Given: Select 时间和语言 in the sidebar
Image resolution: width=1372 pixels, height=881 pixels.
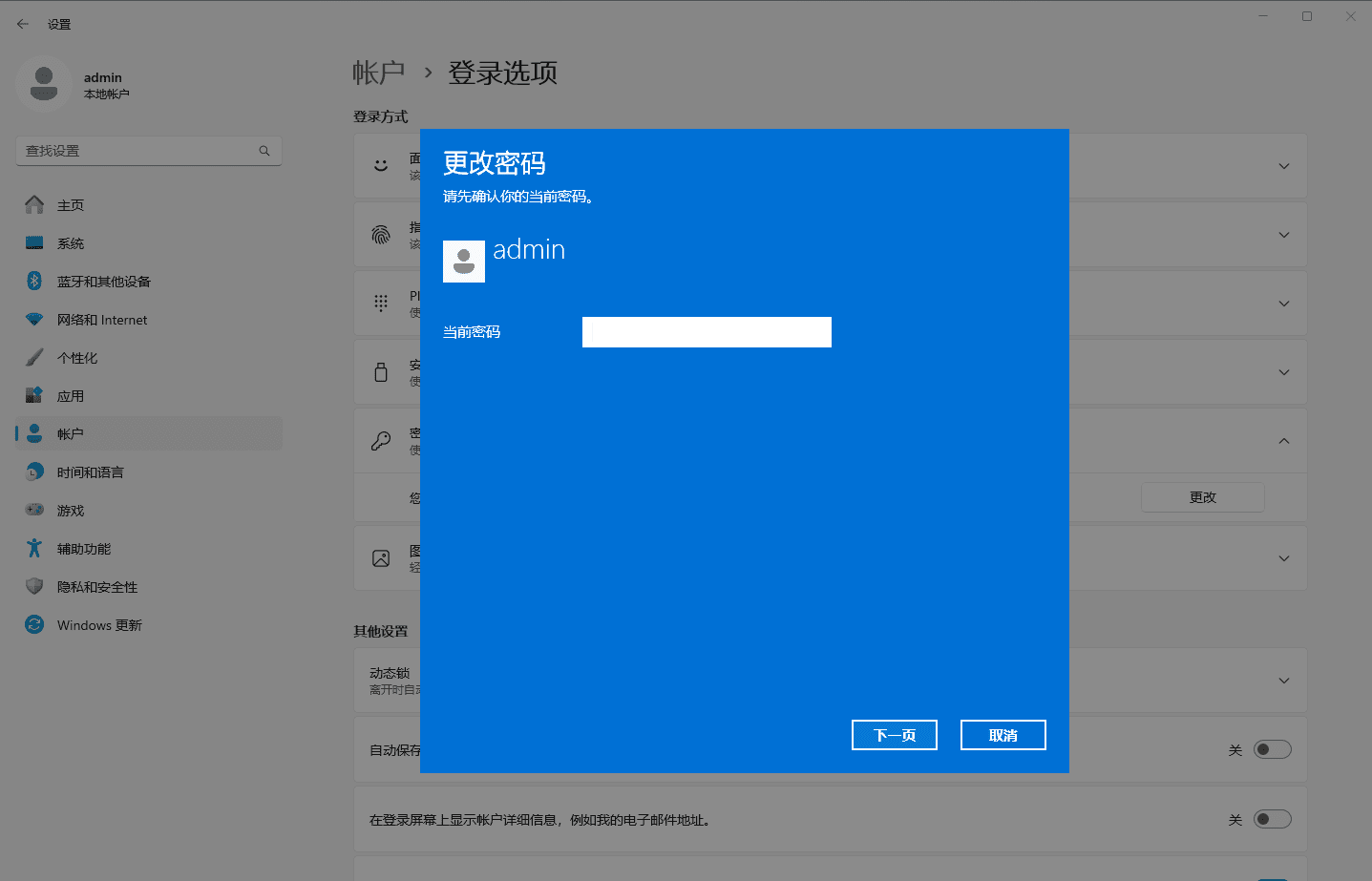Looking at the screenshot, I should 149,472.
